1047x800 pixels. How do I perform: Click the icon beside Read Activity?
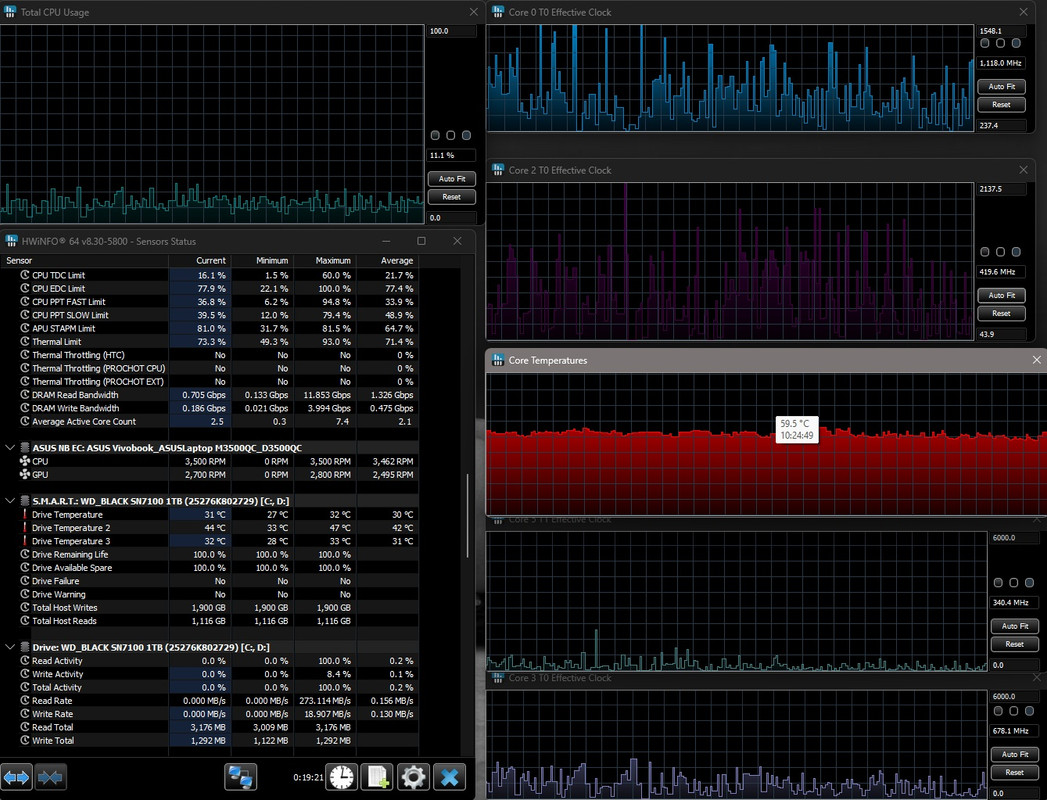25,660
